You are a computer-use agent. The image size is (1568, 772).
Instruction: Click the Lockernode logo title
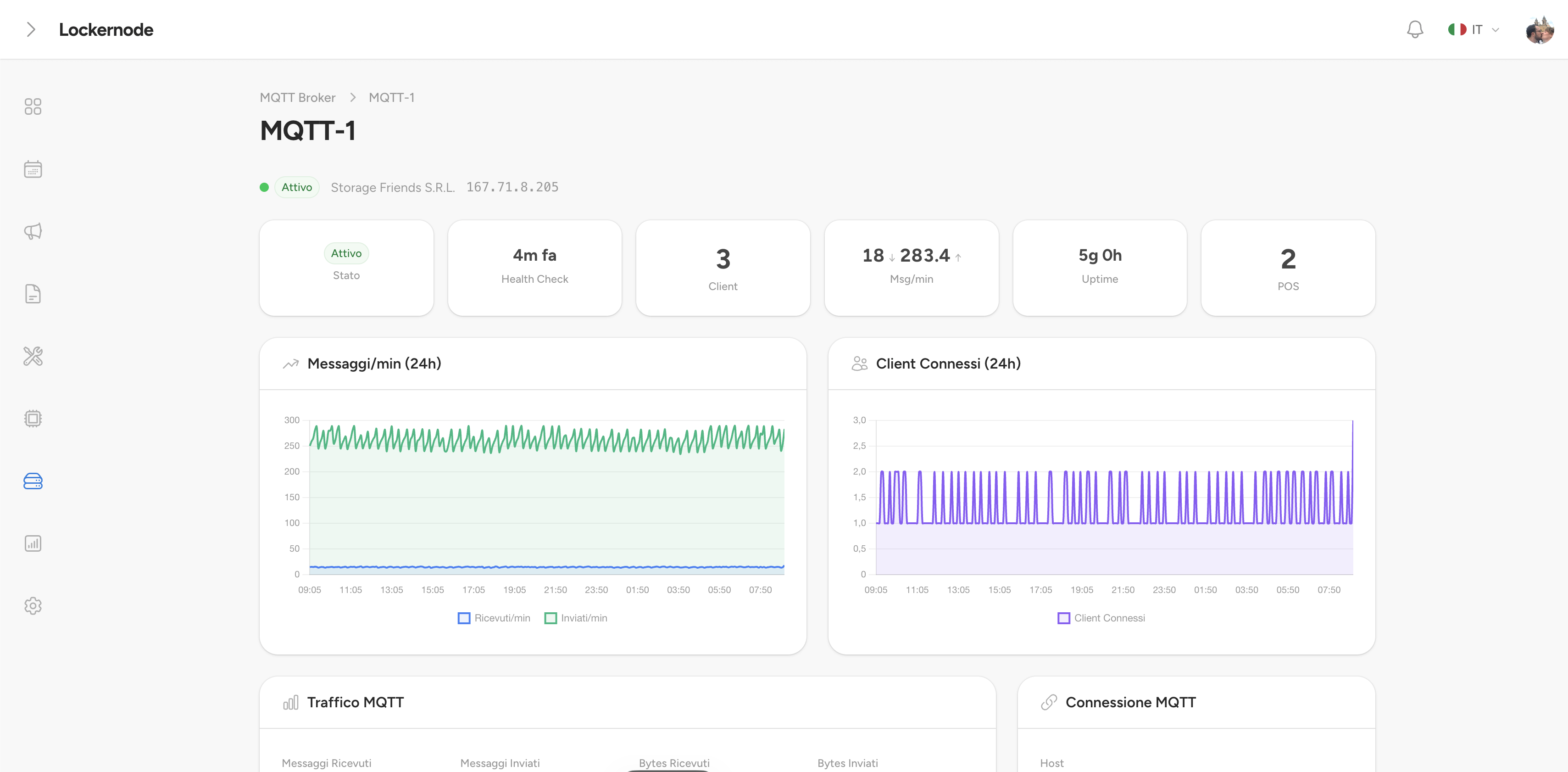[x=106, y=29]
